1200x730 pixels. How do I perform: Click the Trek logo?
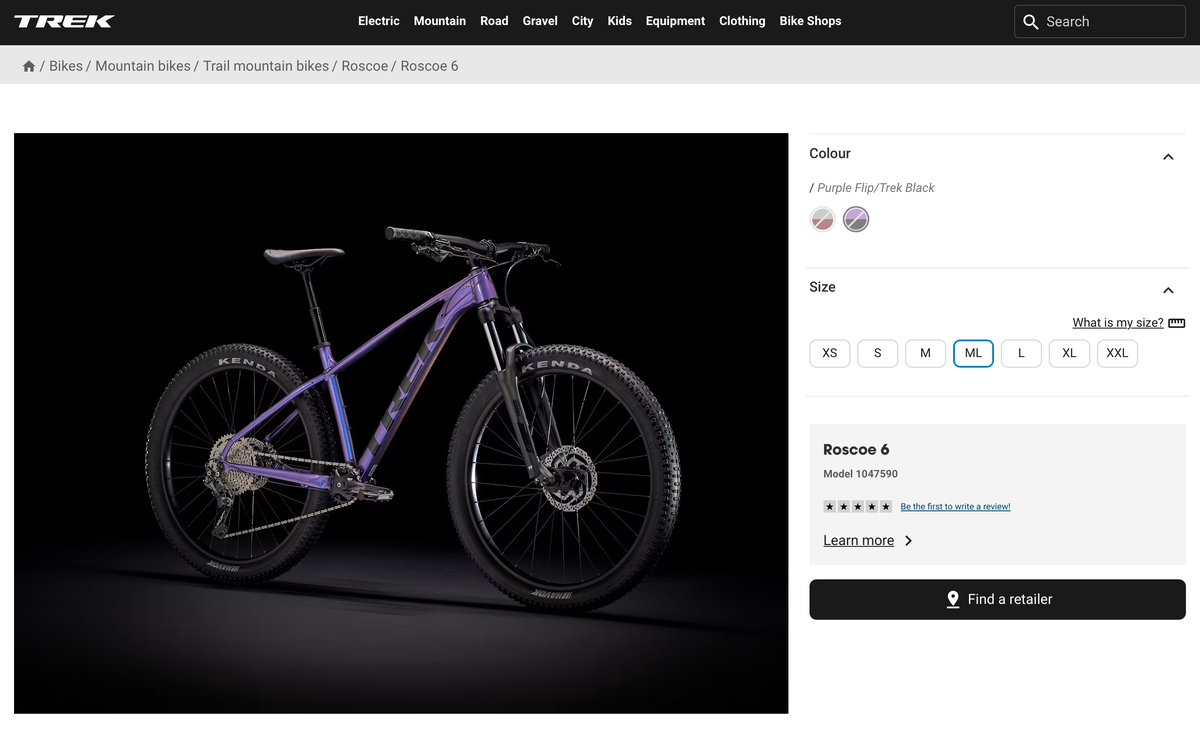[63, 20]
